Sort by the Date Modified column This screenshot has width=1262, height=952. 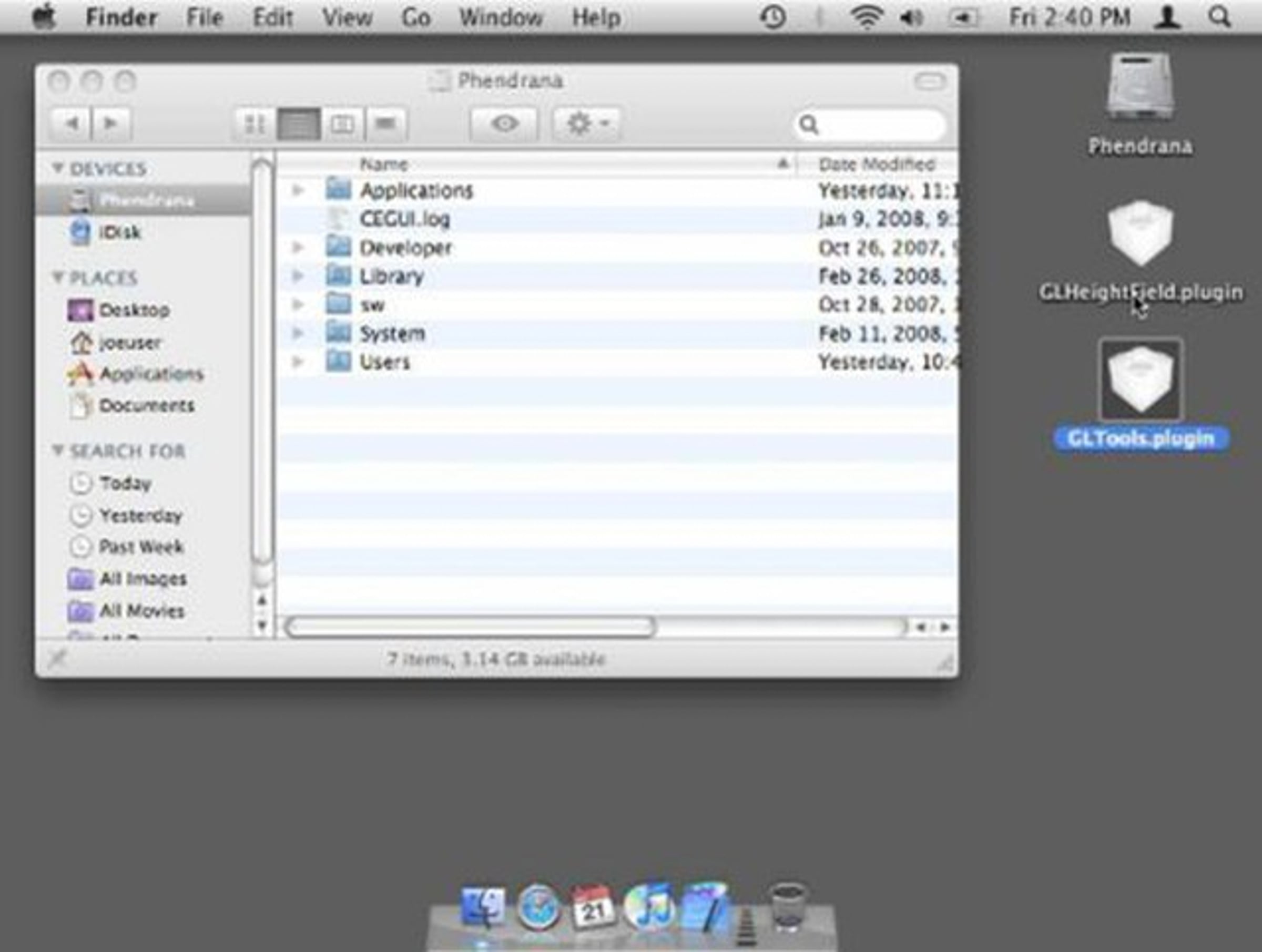(x=877, y=165)
